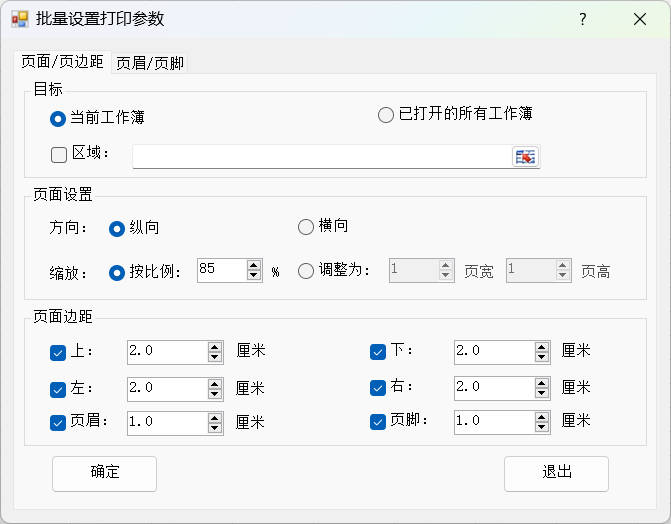Click into the 区域 range input field
The width and height of the screenshot is (671, 524).
tap(320, 156)
